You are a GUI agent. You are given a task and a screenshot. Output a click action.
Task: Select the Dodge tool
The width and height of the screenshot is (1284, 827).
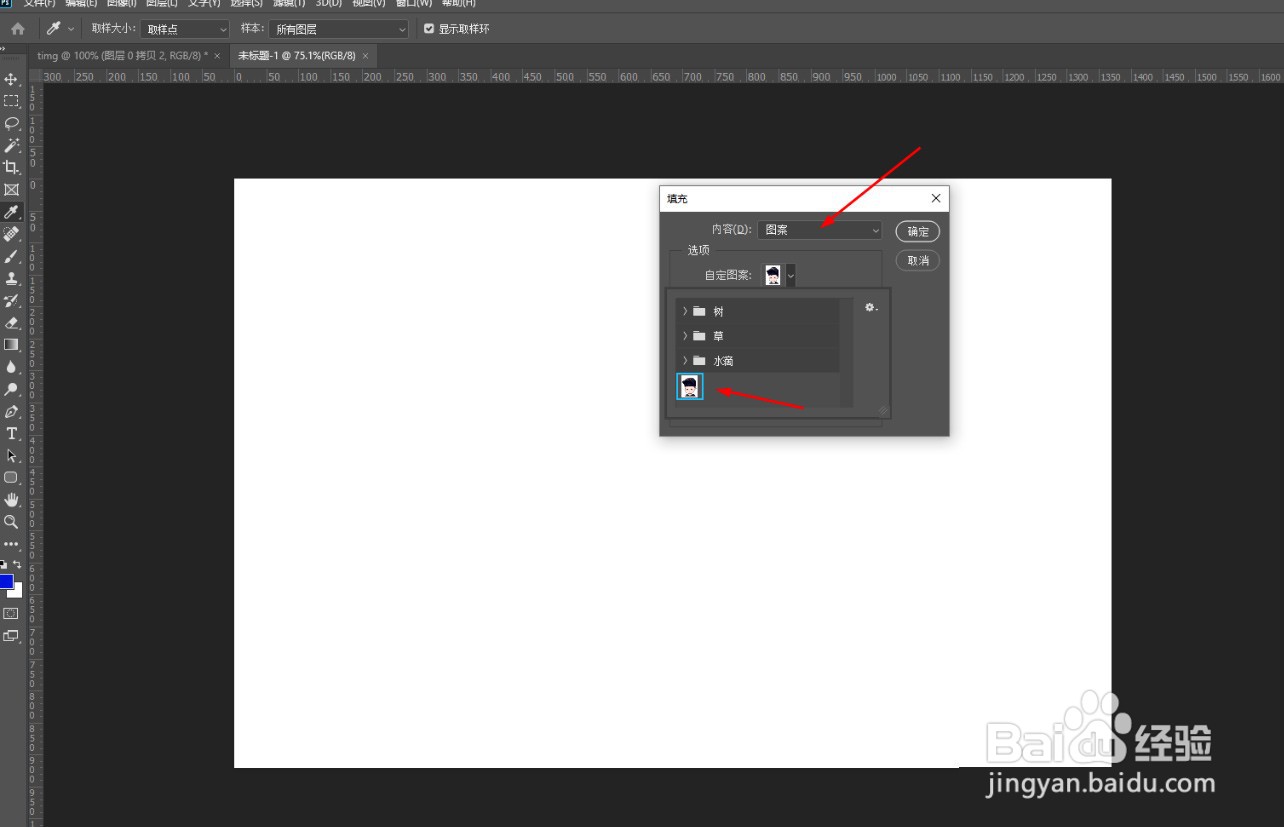pyautogui.click(x=12, y=389)
